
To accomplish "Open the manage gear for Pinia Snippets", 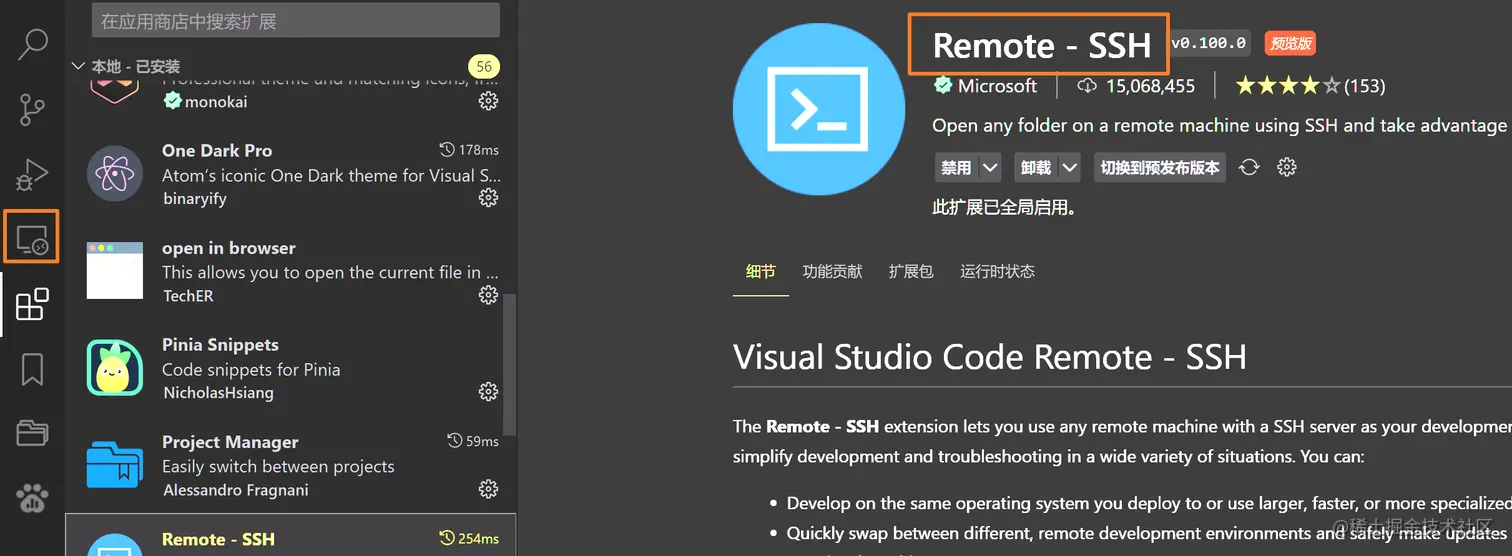I will coord(488,391).
